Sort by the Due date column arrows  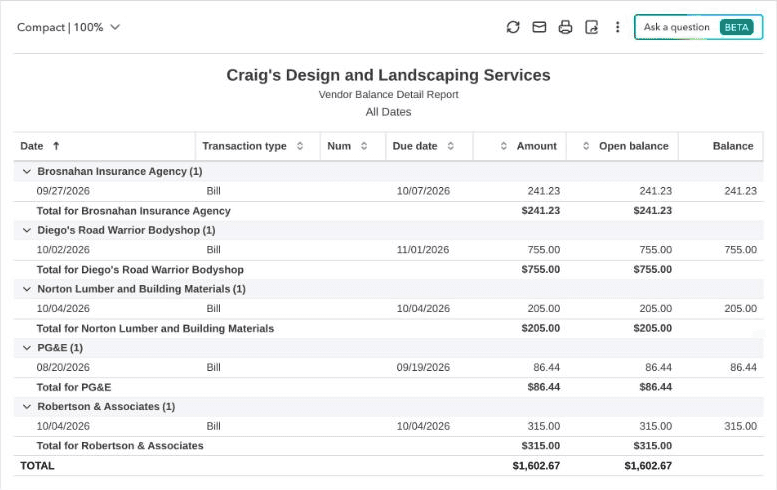click(x=450, y=146)
